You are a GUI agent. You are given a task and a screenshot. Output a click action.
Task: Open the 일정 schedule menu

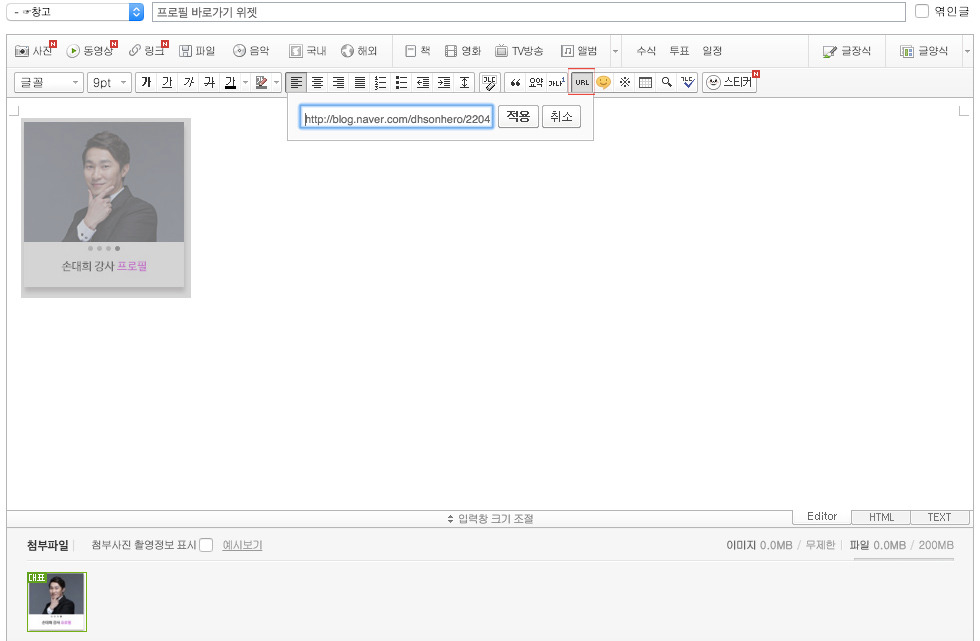pos(712,51)
